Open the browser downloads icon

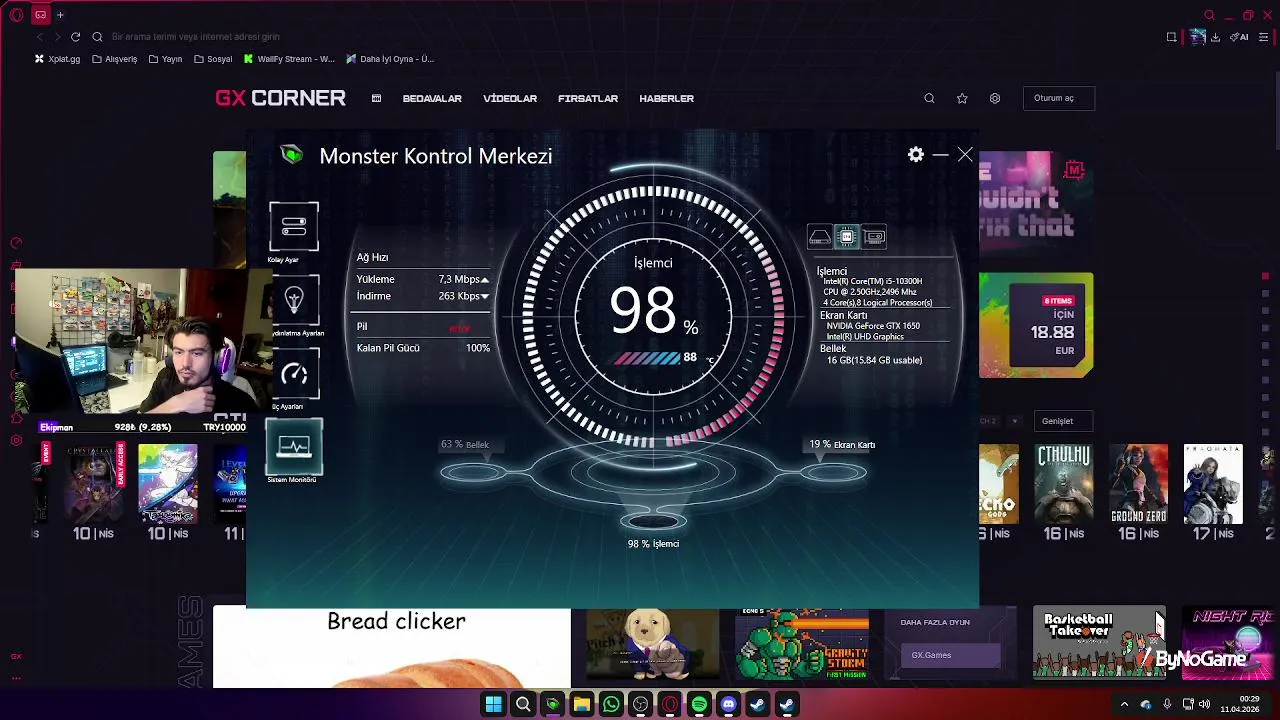[1215, 37]
